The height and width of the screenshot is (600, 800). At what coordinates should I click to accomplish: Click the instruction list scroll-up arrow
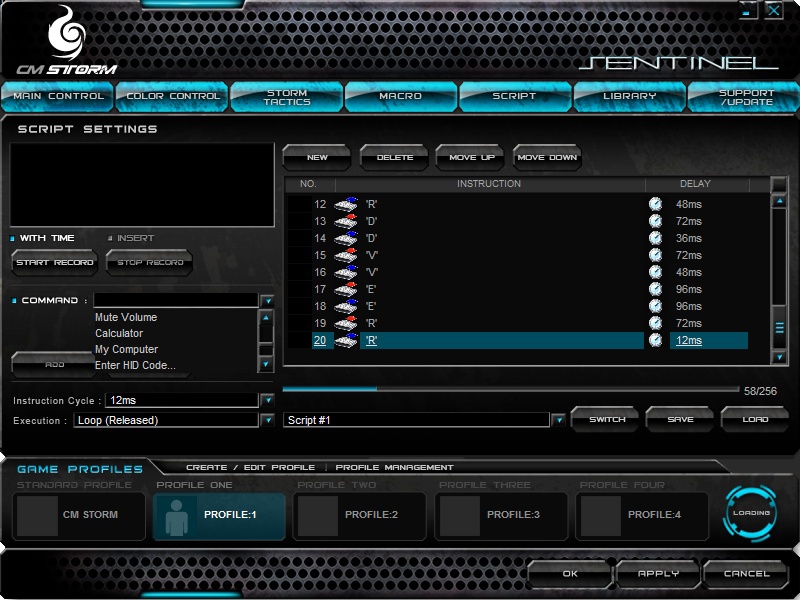click(x=779, y=202)
